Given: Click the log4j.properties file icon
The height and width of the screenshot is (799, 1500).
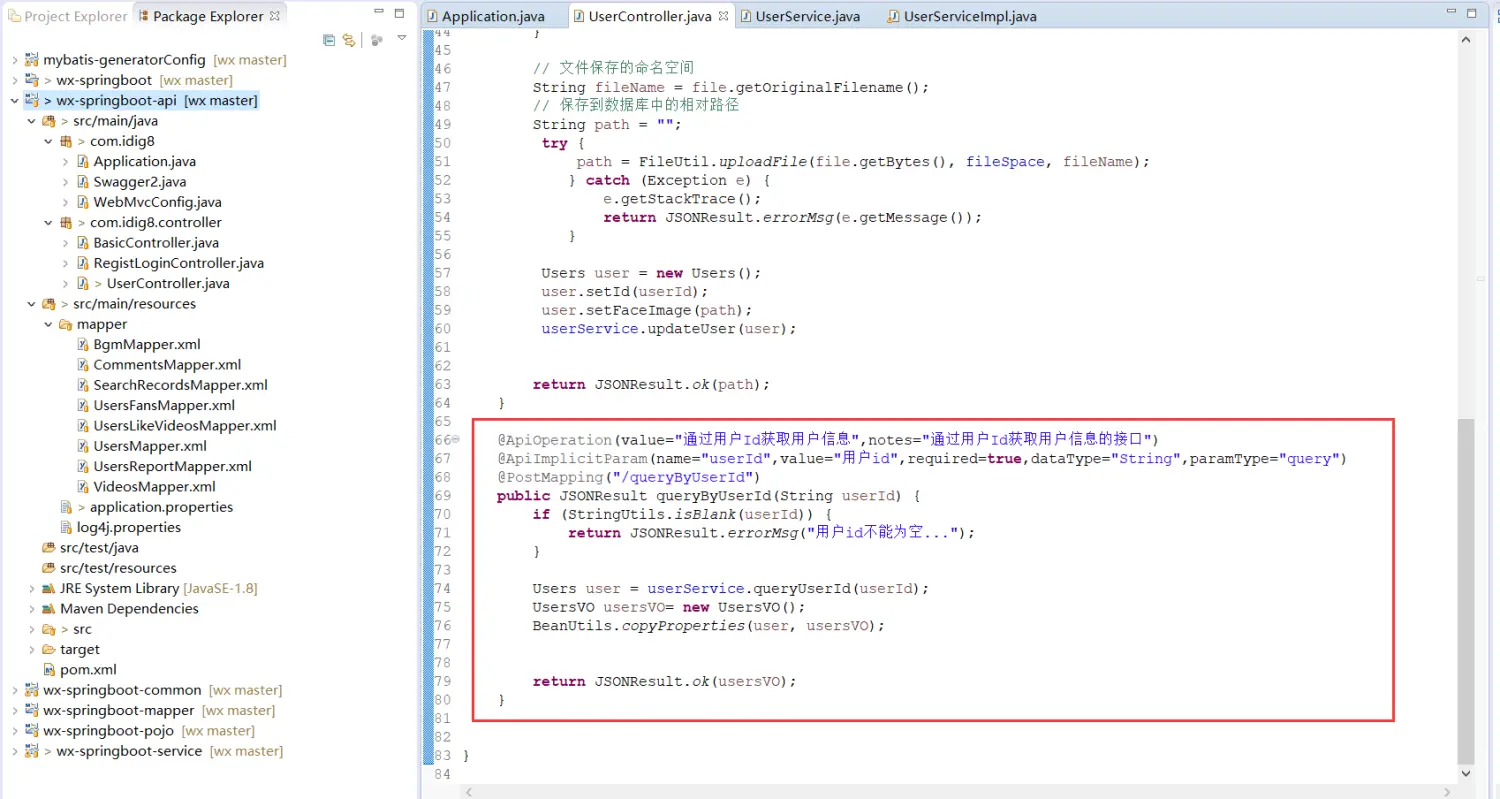Looking at the screenshot, I should coord(67,527).
